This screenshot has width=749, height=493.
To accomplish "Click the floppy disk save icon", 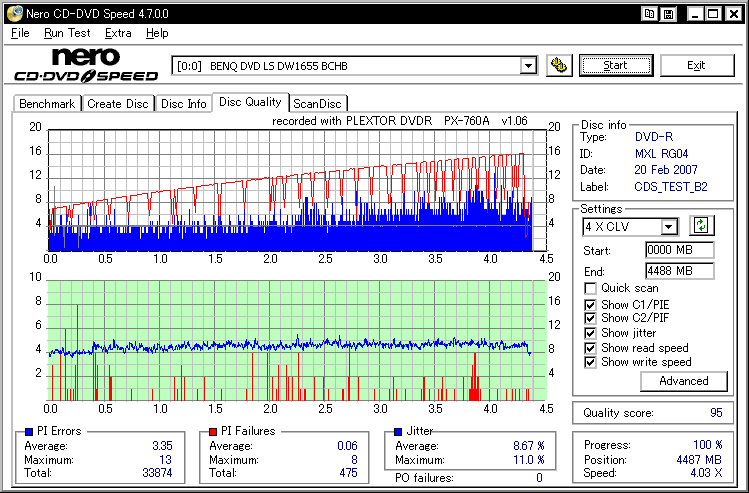I will click(669, 13).
